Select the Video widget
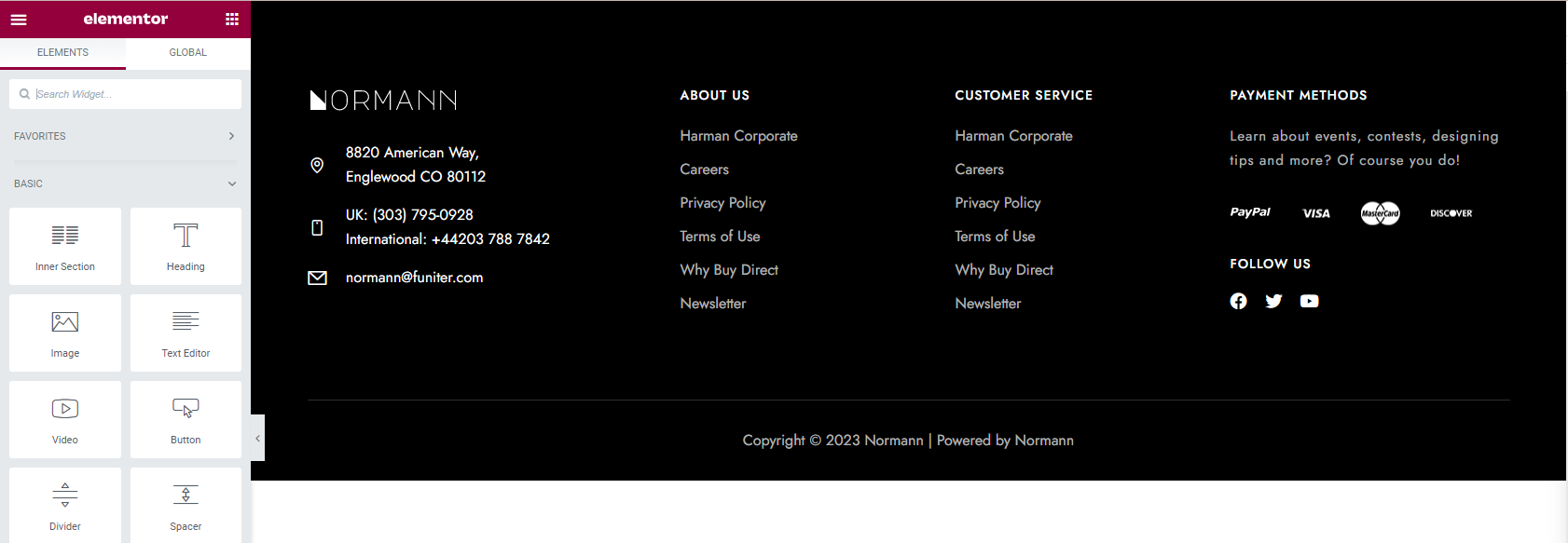This screenshot has height=543, width=1568. pos(65,419)
